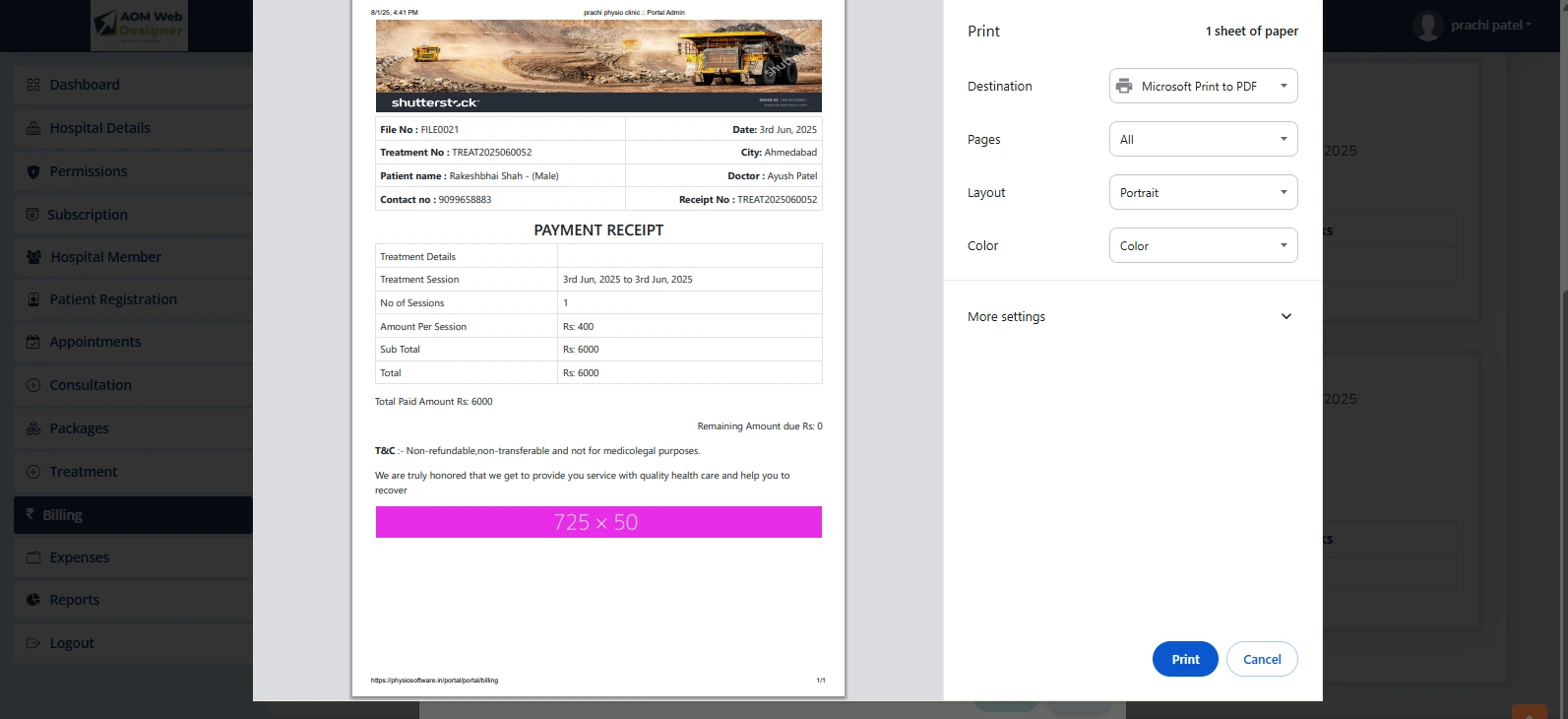Open the Pages dropdown set to All
This screenshot has height=719, width=1568.
click(1203, 139)
